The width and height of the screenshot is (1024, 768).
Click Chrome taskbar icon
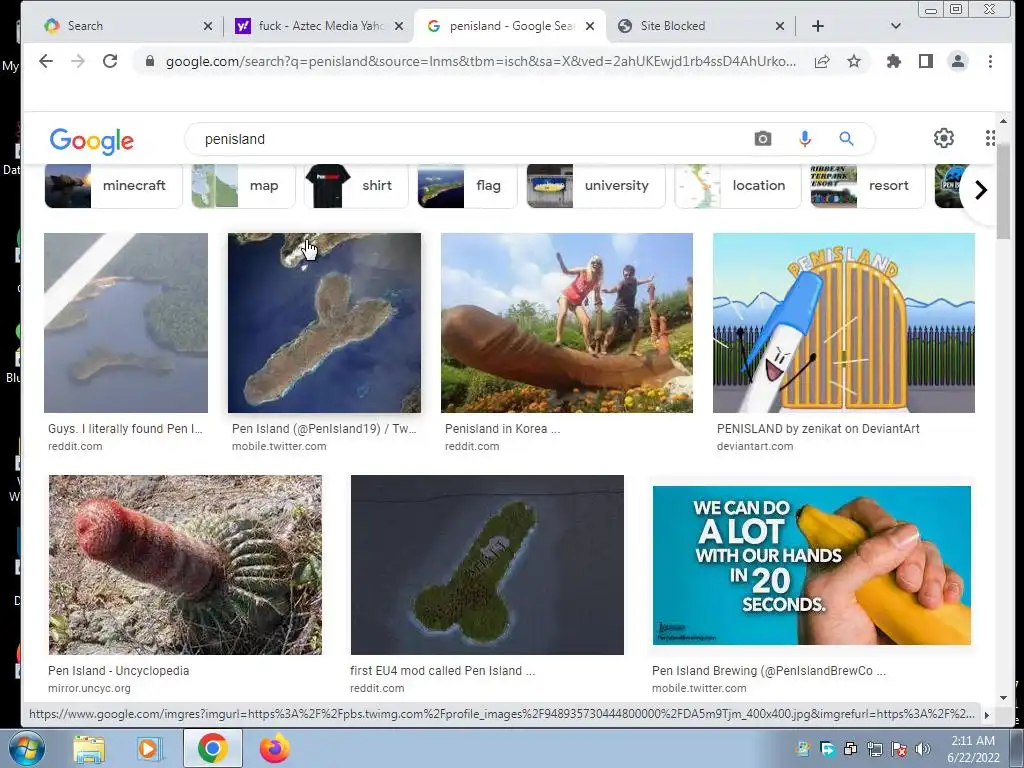(212, 749)
